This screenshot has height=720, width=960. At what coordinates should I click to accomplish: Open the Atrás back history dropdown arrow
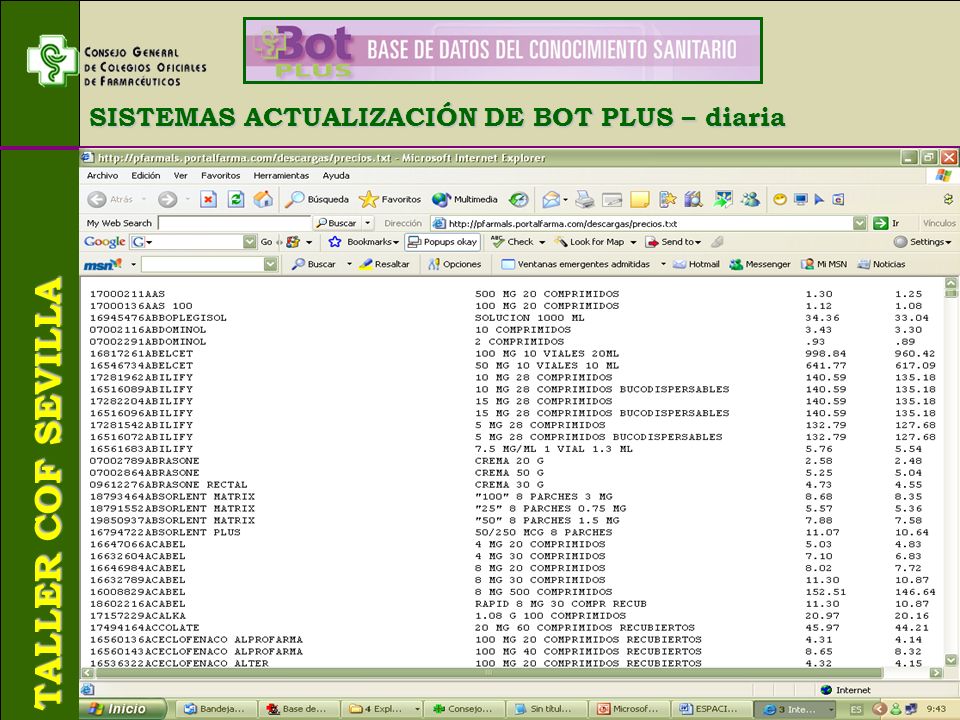(144, 200)
